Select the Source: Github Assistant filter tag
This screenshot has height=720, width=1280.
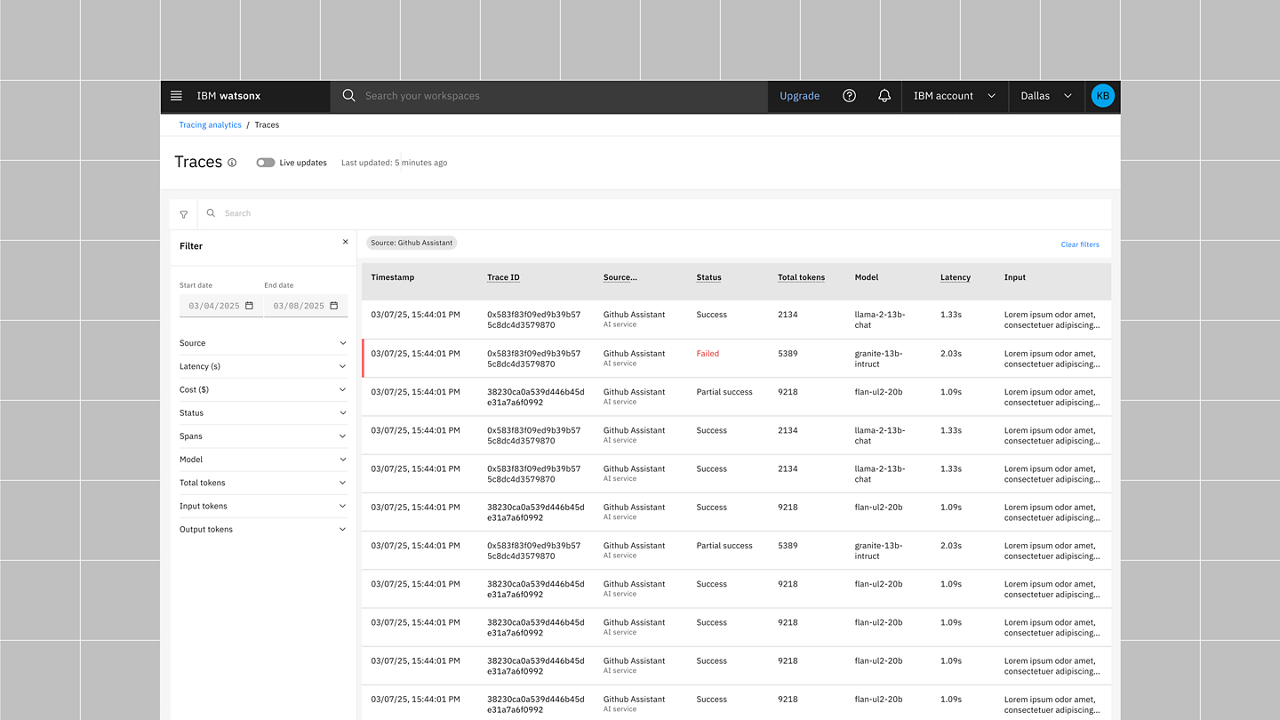(x=412, y=243)
